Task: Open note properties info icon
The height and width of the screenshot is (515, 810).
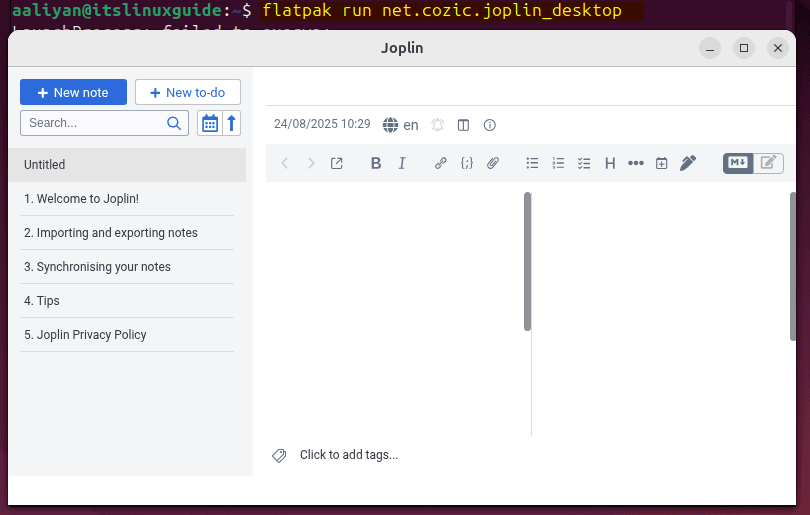Action: pyautogui.click(x=490, y=125)
